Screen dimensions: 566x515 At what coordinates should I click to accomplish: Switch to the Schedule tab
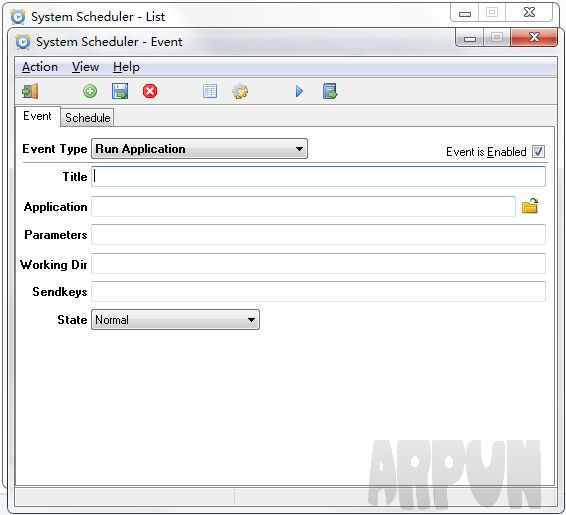click(x=87, y=118)
